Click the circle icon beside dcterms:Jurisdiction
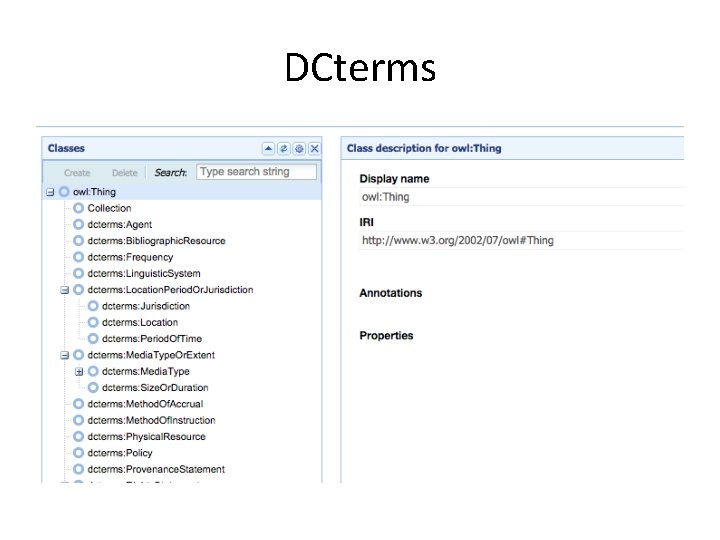This screenshot has width=720, height=540. (93, 306)
